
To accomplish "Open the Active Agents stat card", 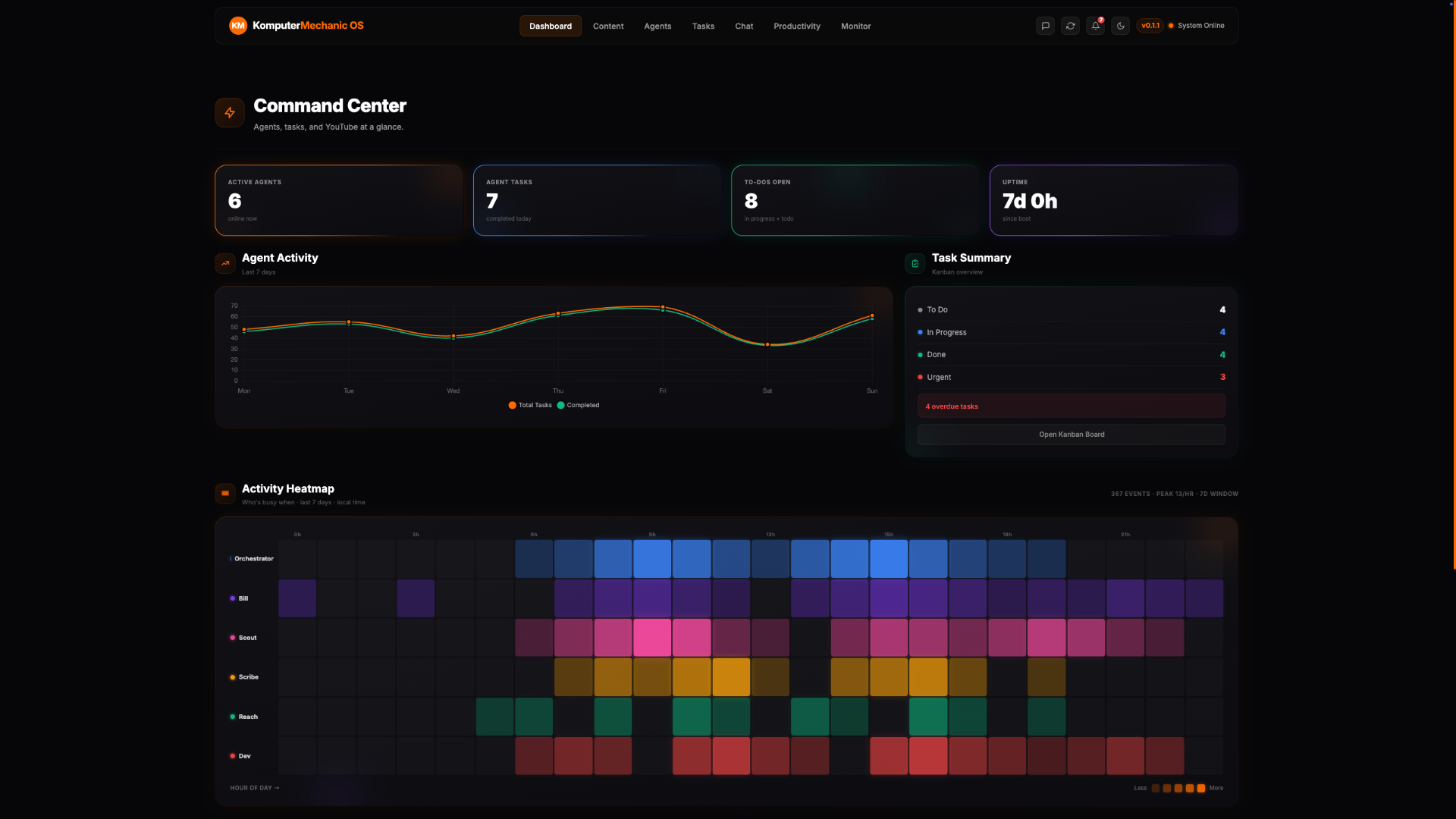I will pos(339,200).
